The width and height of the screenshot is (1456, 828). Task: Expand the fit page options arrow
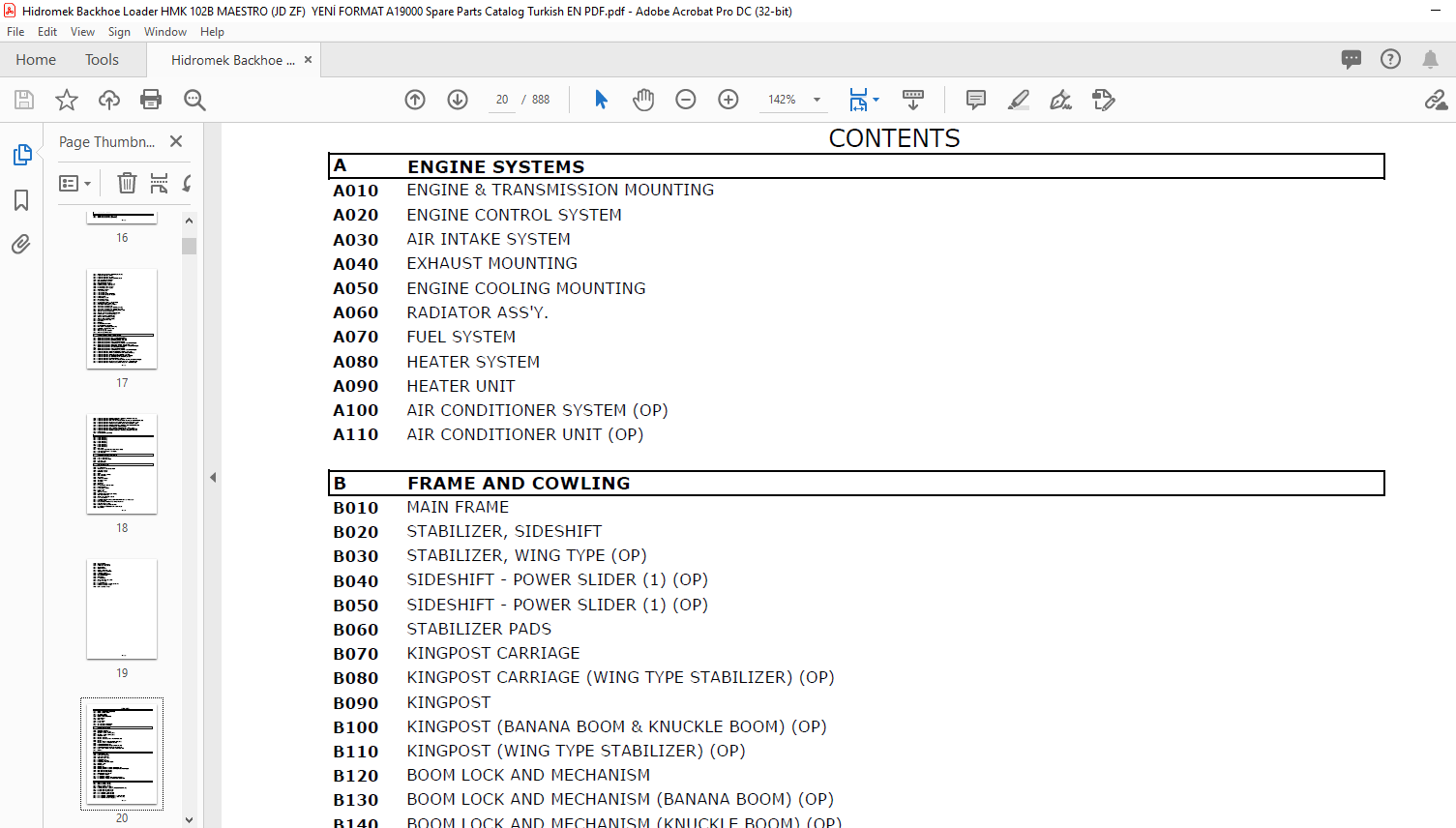coord(877,100)
